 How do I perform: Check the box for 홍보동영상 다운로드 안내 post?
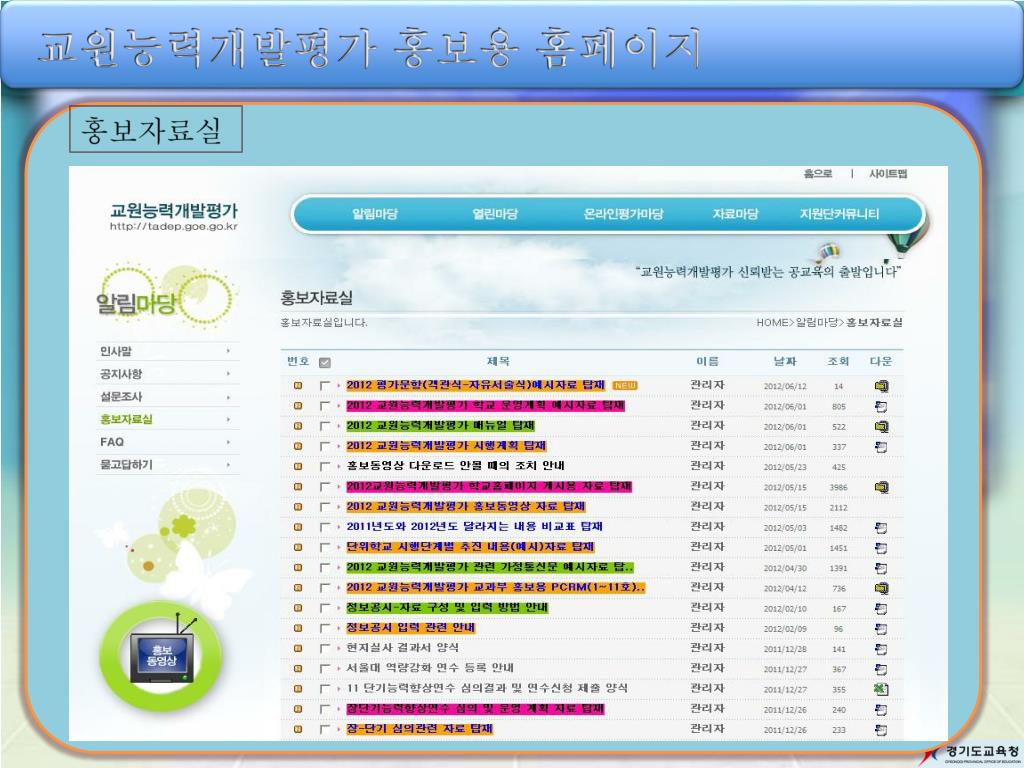pyautogui.click(x=325, y=467)
